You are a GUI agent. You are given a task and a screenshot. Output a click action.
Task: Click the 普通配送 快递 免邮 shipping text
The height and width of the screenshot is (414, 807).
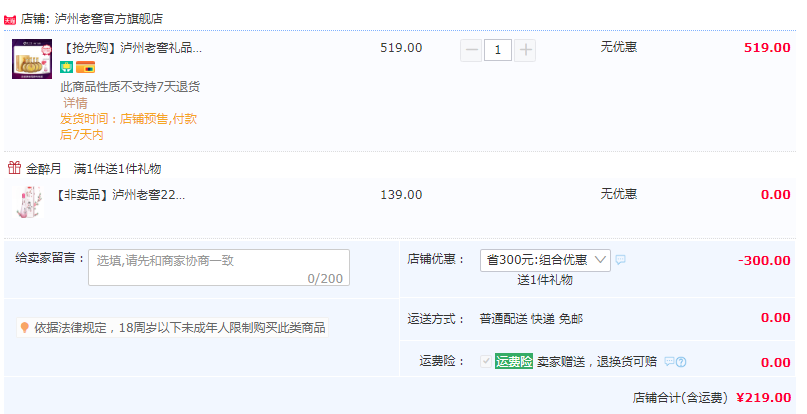pos(531,319)
